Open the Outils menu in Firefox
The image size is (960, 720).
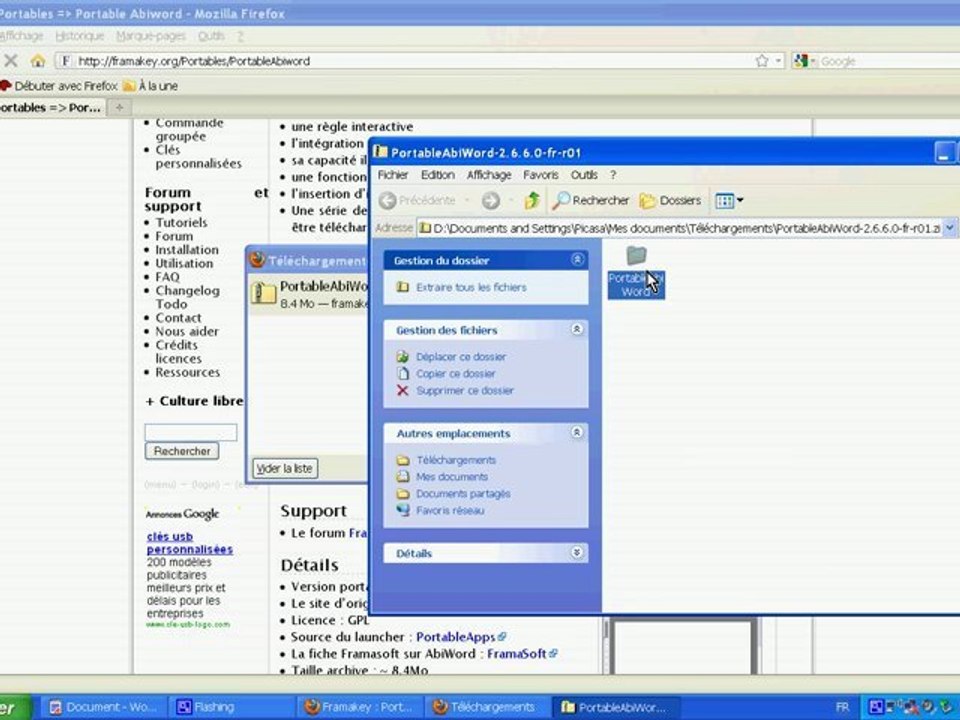point(211,36)
